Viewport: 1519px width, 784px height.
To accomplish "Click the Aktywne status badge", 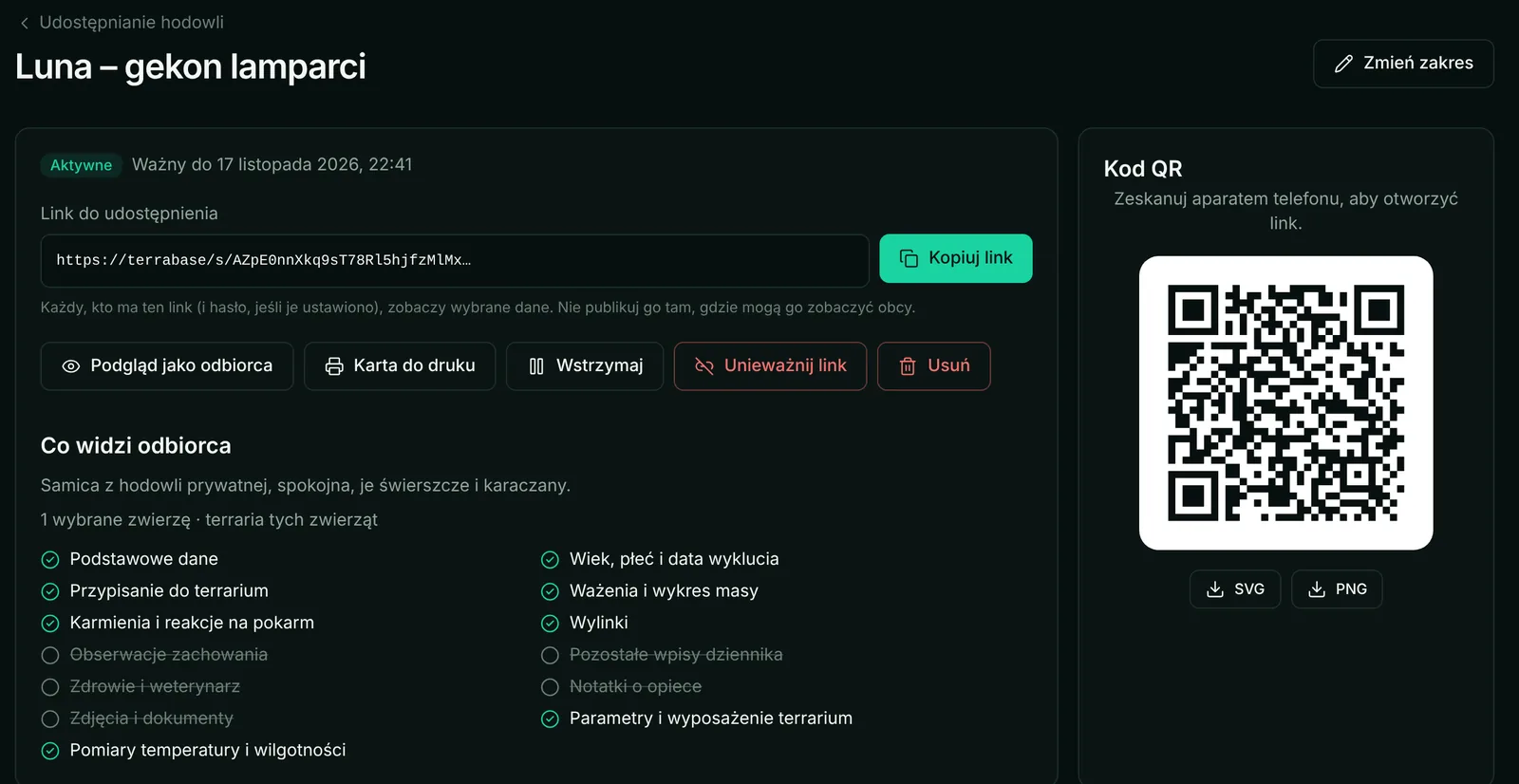I will tap(81, 165).
